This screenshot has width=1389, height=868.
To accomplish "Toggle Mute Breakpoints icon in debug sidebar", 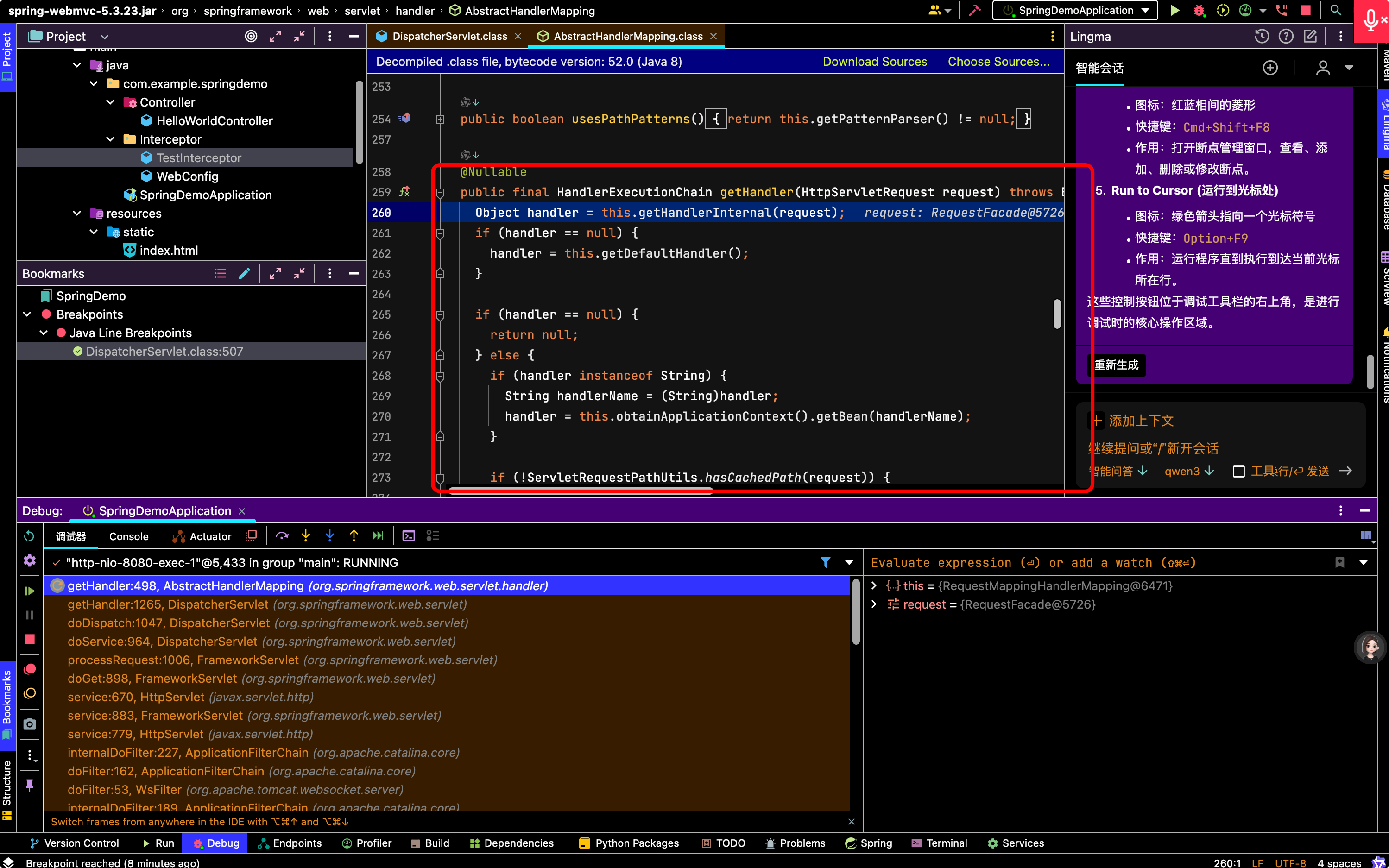I will [29, 693].
